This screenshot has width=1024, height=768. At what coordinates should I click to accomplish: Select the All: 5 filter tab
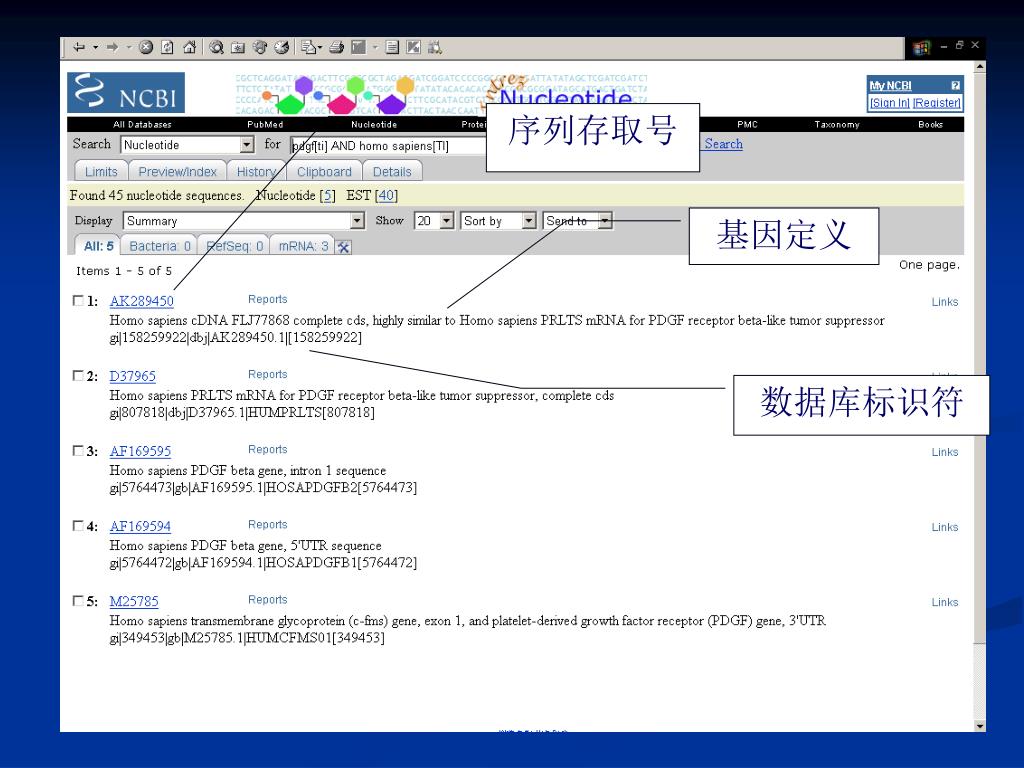click(x=99, y=246)
